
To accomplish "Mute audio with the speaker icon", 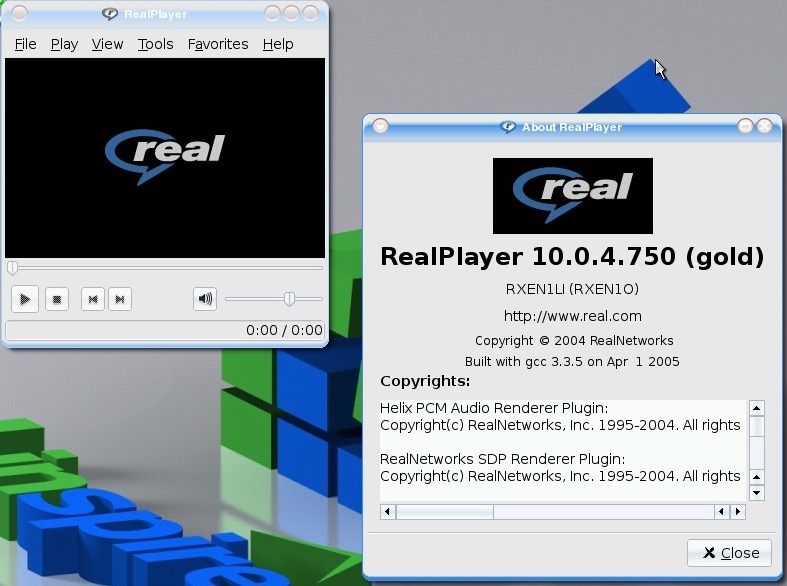I will [205, 298].
